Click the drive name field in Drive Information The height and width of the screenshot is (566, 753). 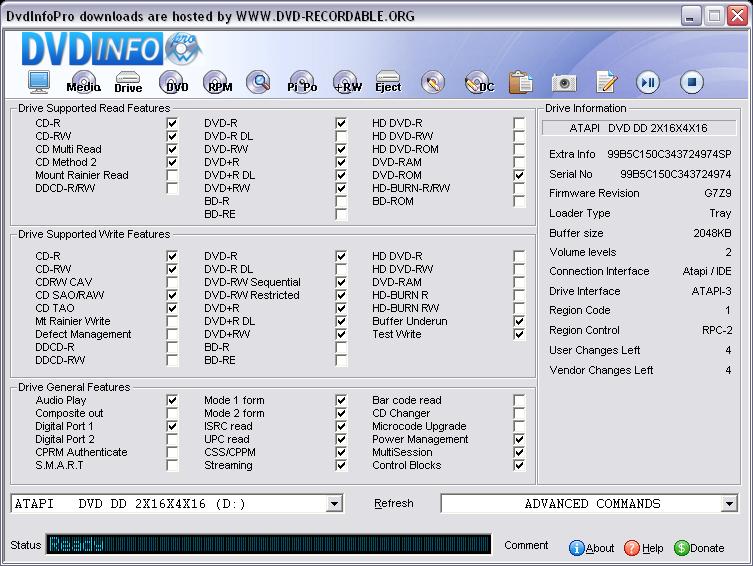click(x=639, y=128)
